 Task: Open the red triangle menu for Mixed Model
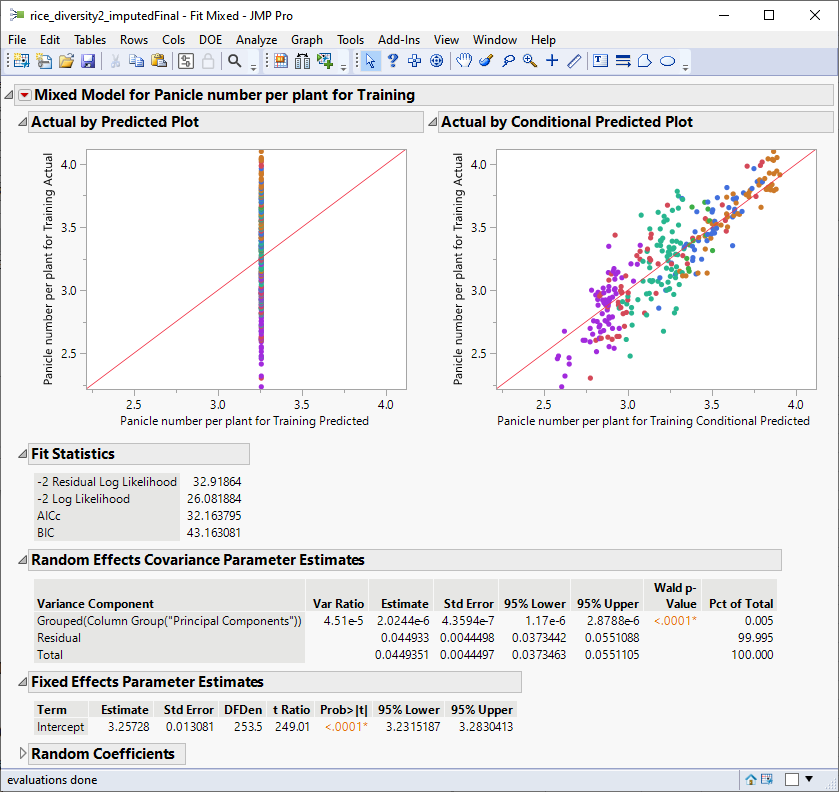(x=25, y=96)
